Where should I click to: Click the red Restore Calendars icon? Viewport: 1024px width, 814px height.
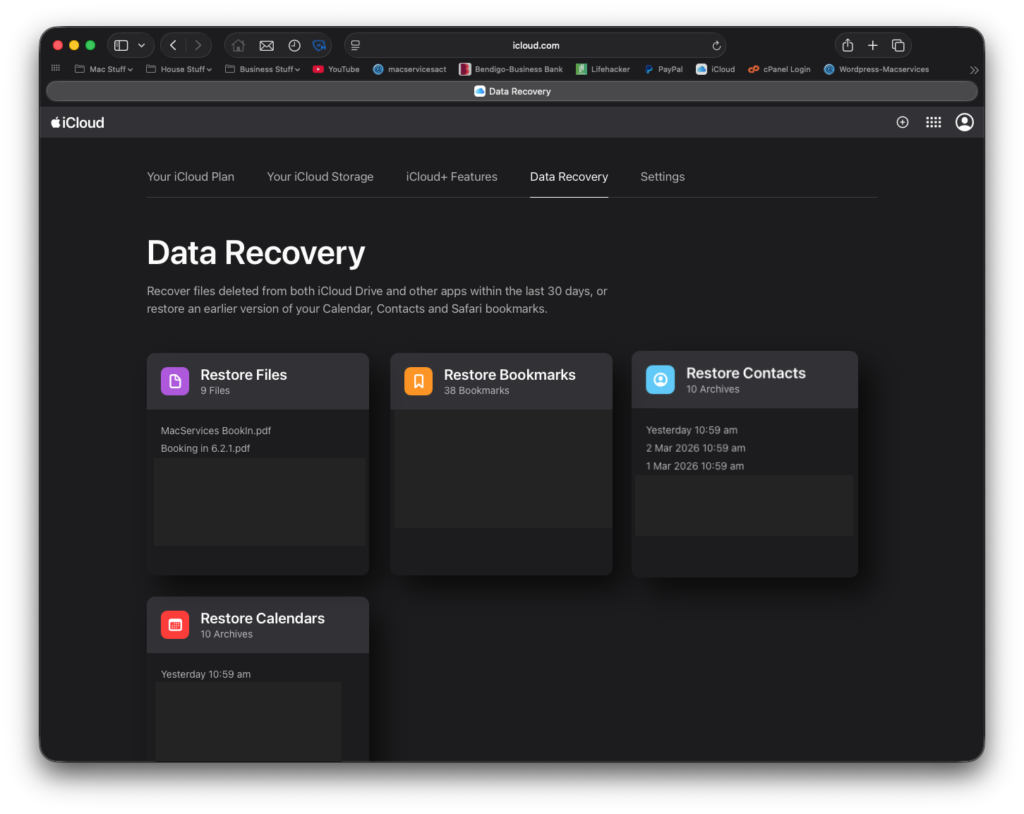(x=175, y=625)
